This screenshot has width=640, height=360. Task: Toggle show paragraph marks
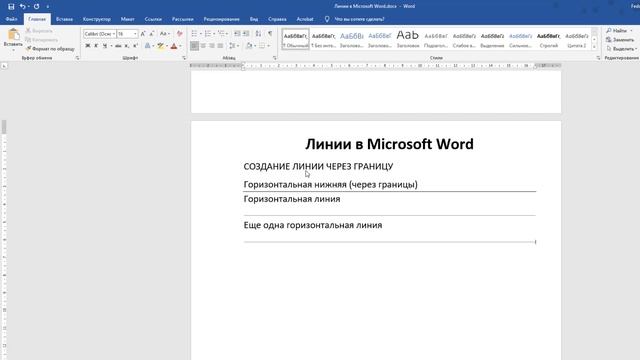(x=270, y=33)
